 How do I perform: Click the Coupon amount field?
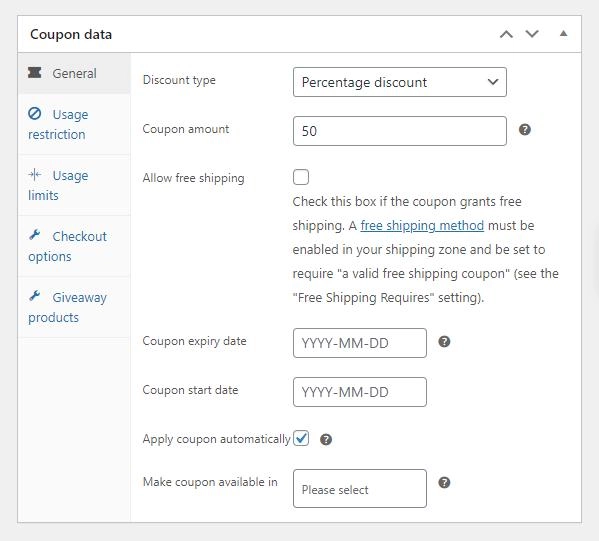[x=400, y=131]
